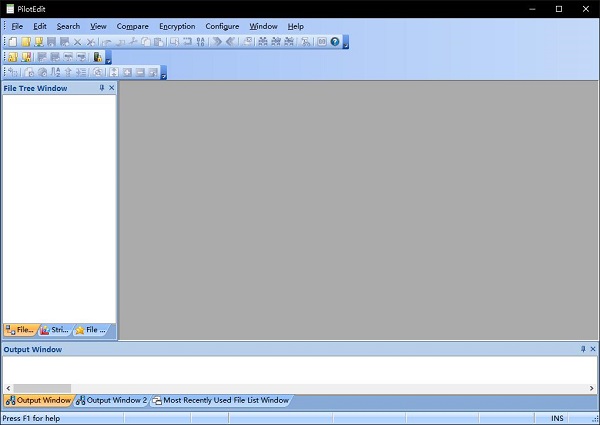The width and height of the screenshot is (600, 425).
Task: Click the Output Window scroll left arrow
Action: [6, 387]
